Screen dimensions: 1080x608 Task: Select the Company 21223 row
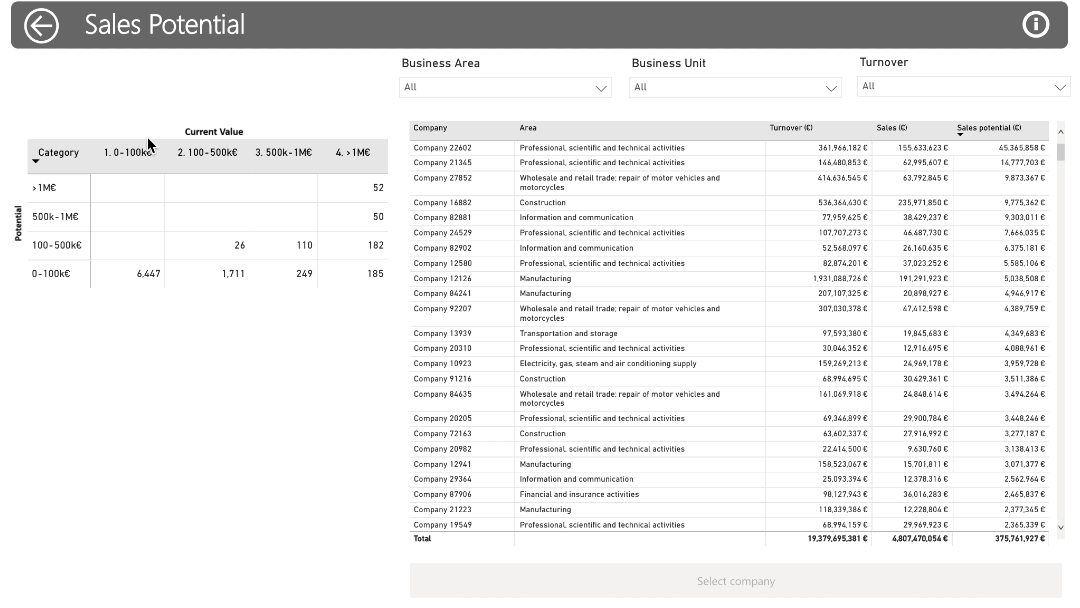point(729,510)
